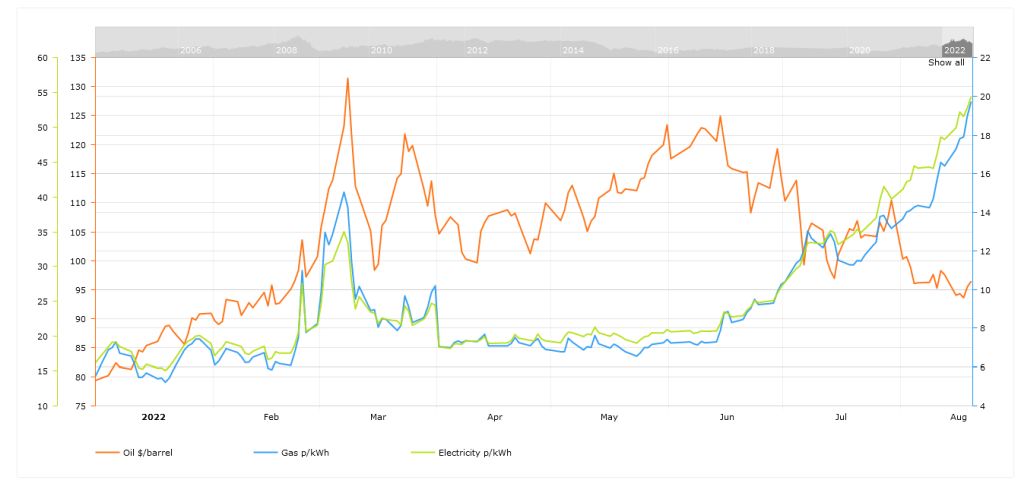Click the May label on the x-axis
1024x490 pixels.
tap(609, 417)
